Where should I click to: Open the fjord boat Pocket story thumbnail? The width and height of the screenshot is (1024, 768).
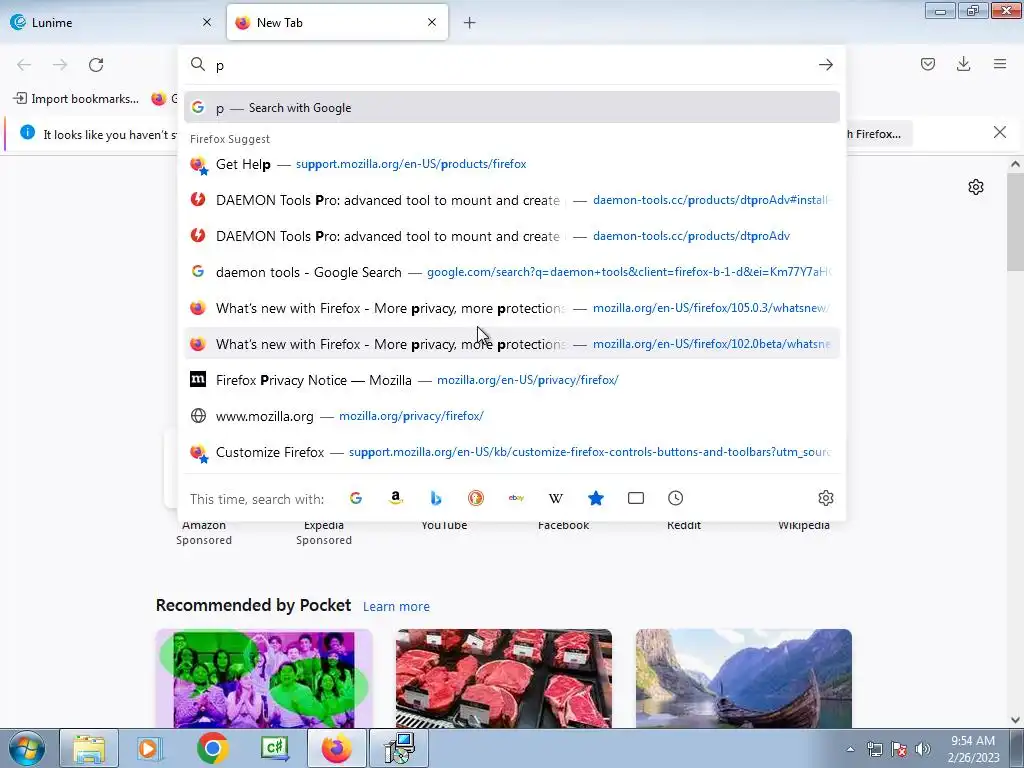coord(743,679)
